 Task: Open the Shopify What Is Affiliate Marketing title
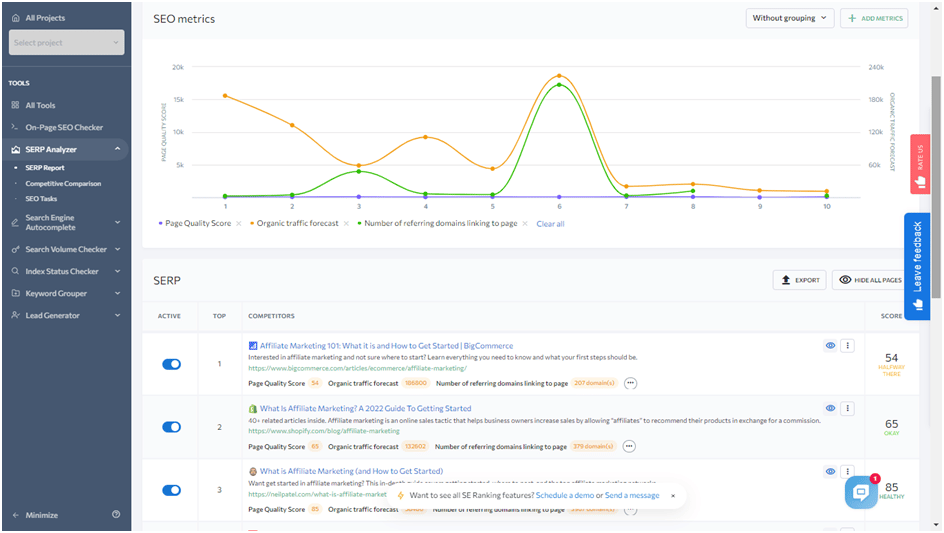point(365,408)
